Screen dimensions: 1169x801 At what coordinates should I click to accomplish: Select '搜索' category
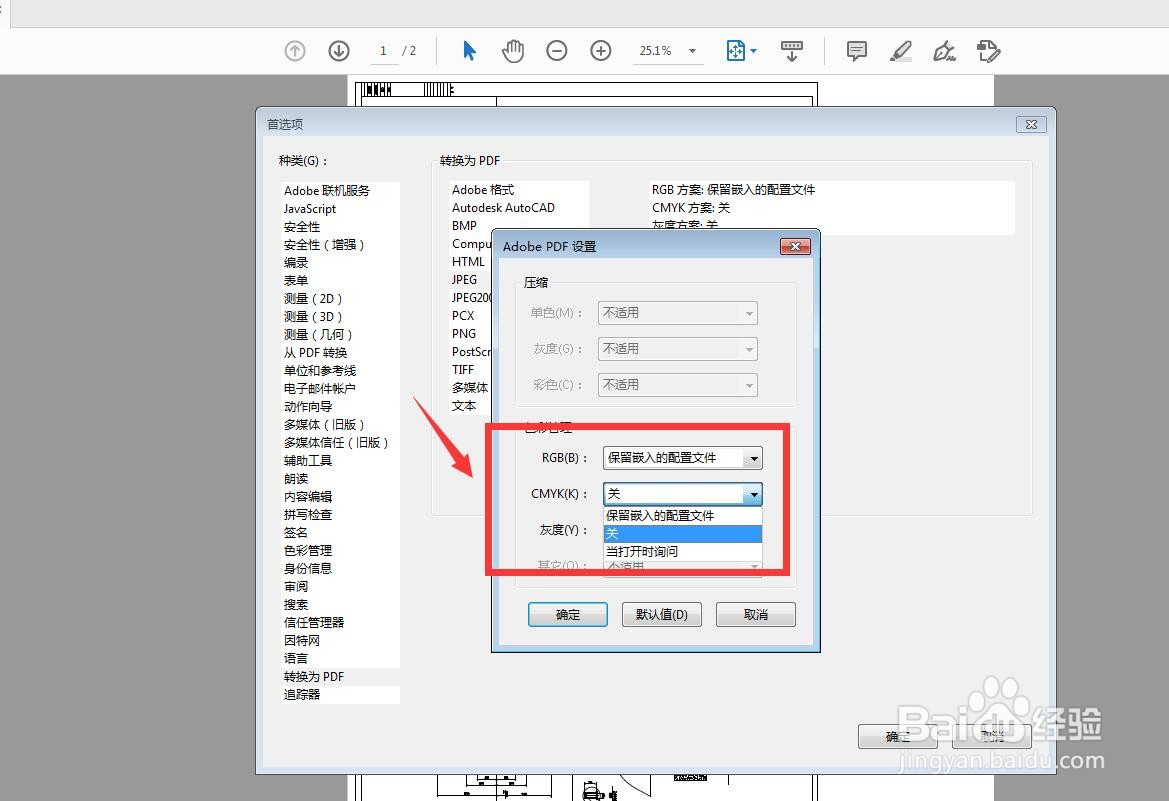coord(296,604)
